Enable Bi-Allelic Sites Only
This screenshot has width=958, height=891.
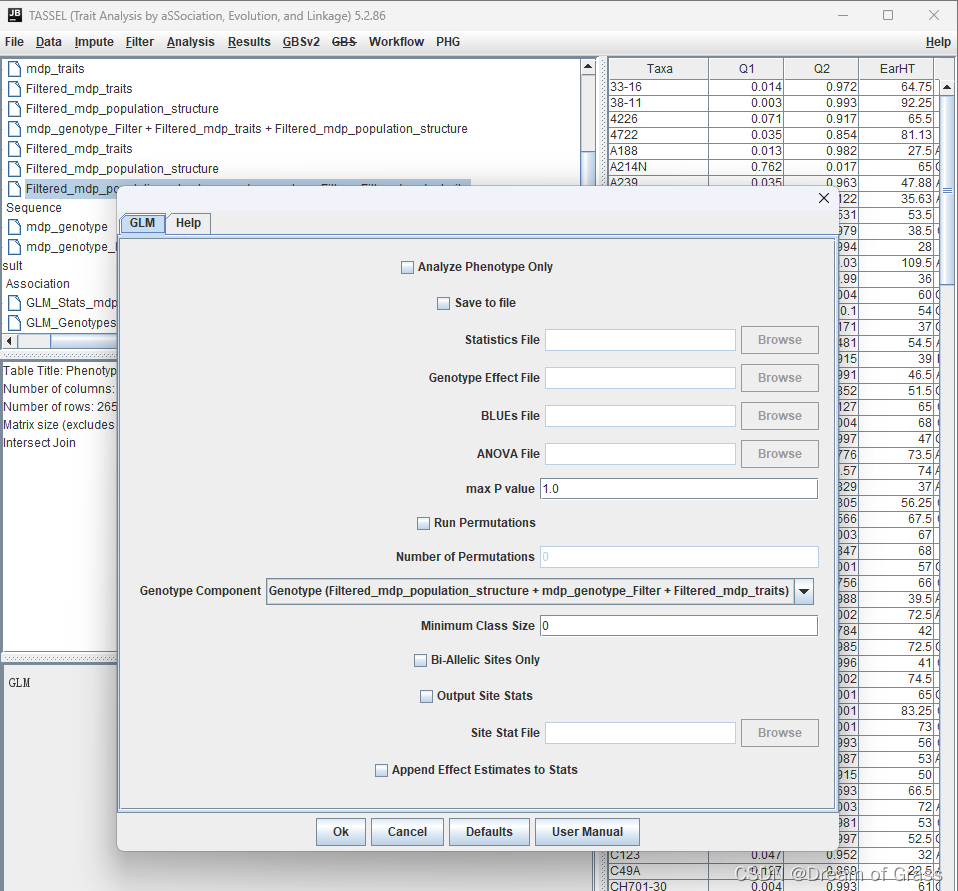(x=420, y=660)
